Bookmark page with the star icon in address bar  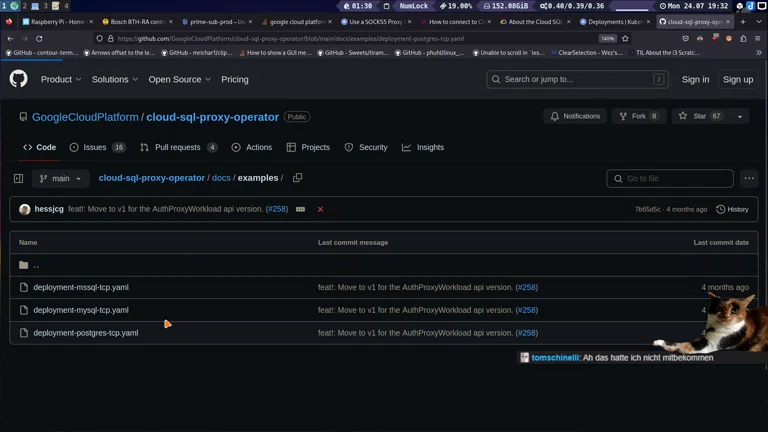coord(625,38)
